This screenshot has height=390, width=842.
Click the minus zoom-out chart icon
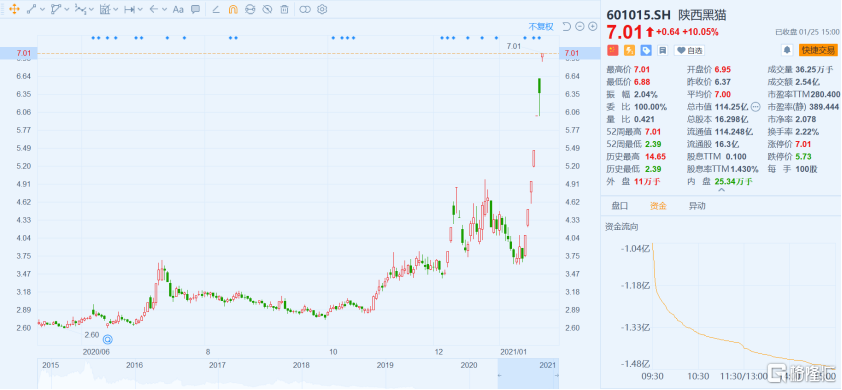[x=579, y=26]
